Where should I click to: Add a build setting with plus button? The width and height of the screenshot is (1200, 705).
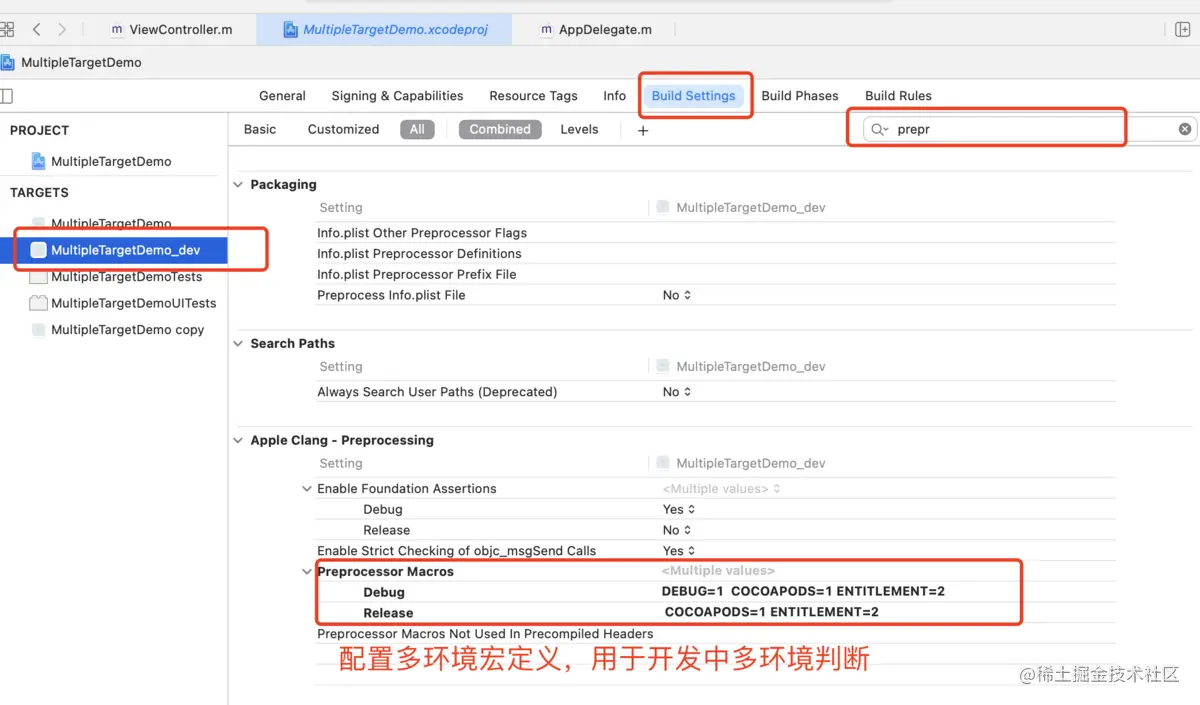(x=643, y=130)
